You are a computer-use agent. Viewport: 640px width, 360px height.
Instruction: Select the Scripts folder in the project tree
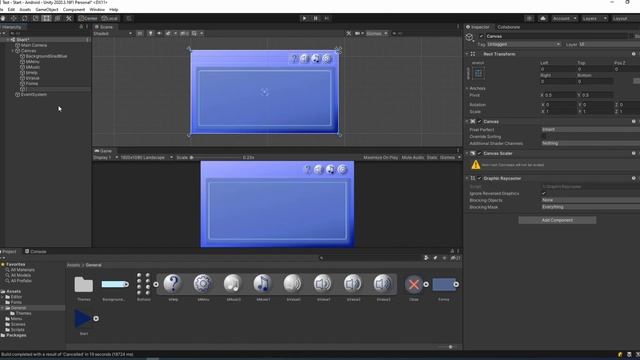click(x=18, y=330)
